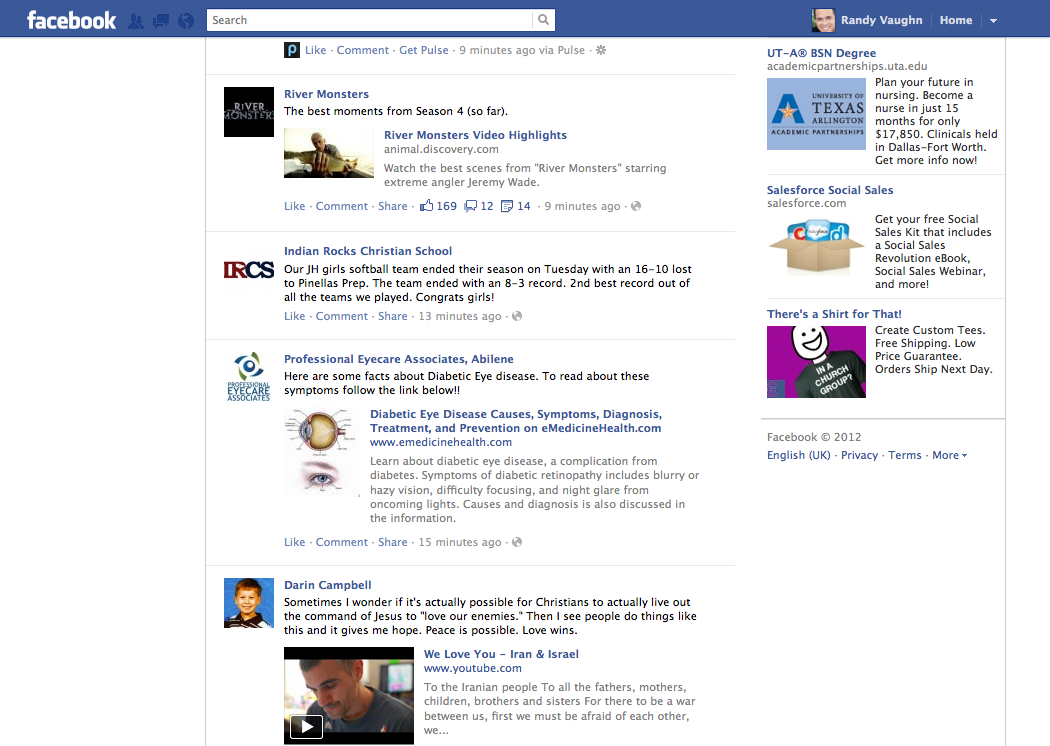
Task: Open Professional Eyecare Associates logo
Action: tap(248, 377)
